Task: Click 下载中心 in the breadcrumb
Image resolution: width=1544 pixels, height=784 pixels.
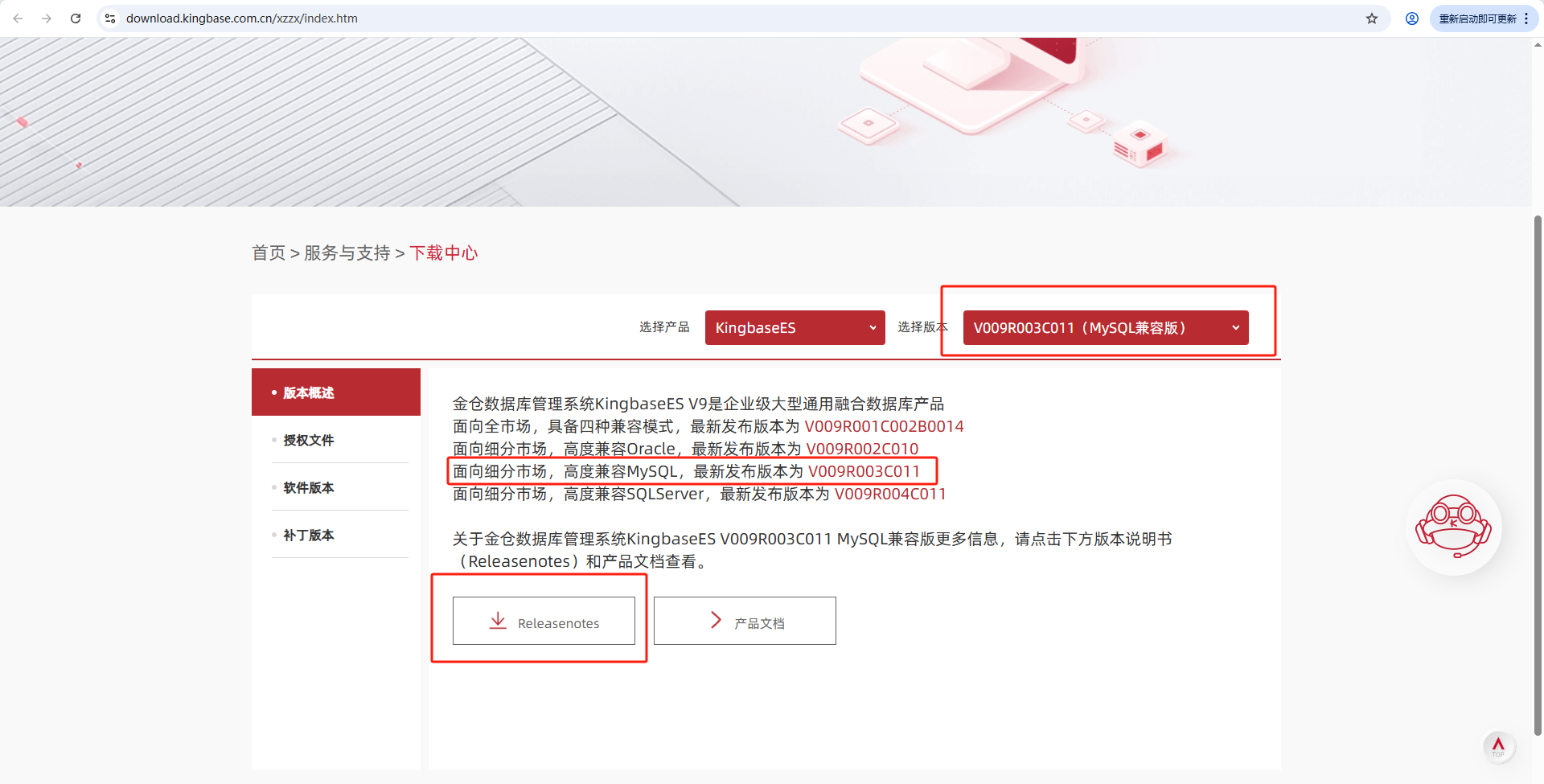Action: [444, 253]
